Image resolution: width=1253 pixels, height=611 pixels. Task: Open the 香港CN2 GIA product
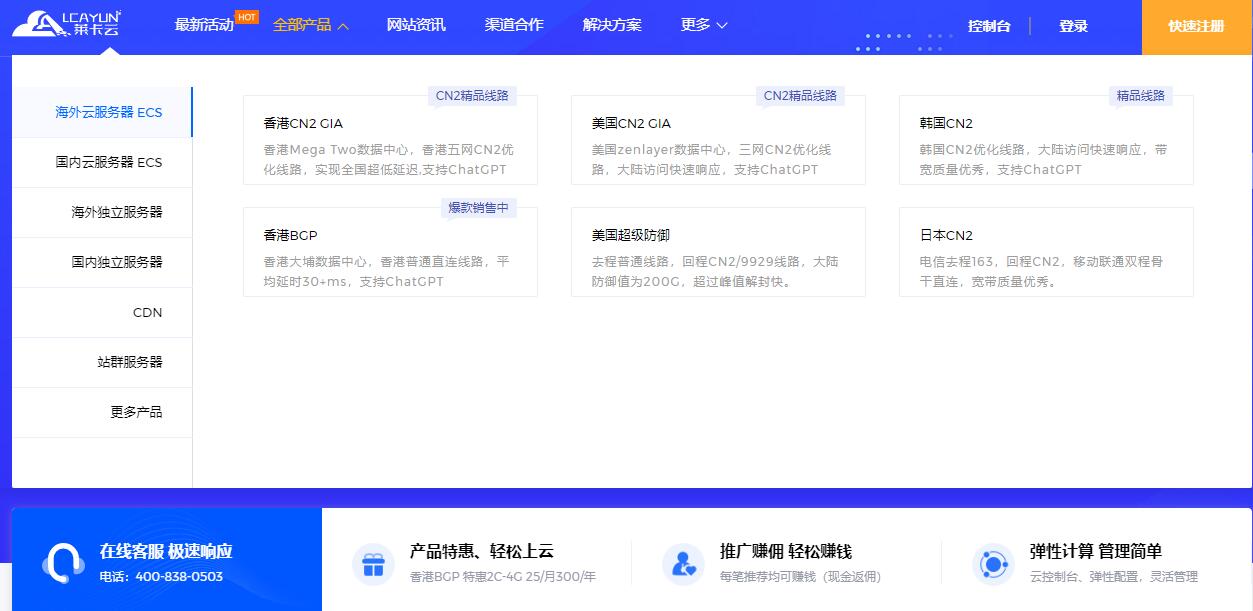390,140
